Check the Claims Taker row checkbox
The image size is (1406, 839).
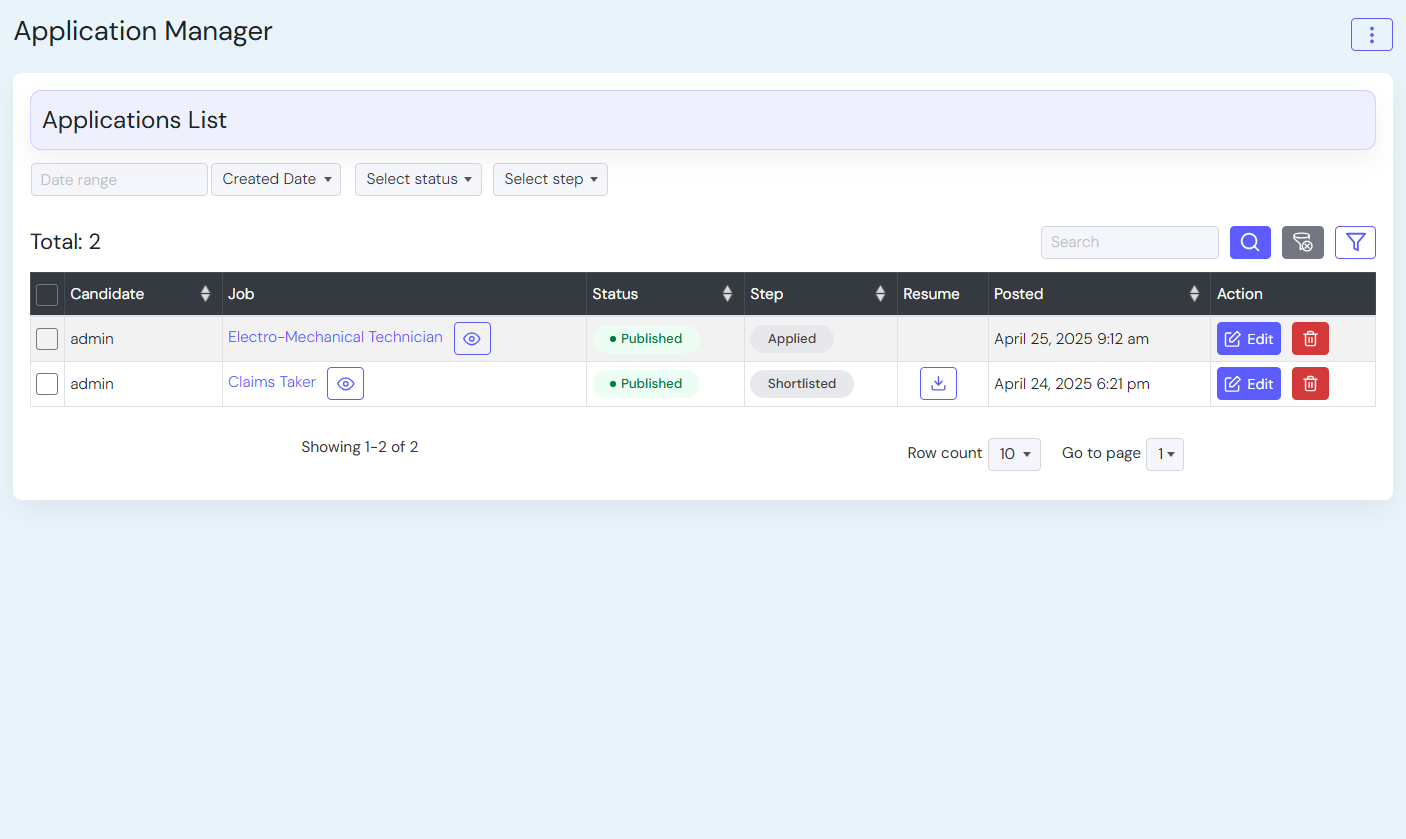(x=47, y=384)
